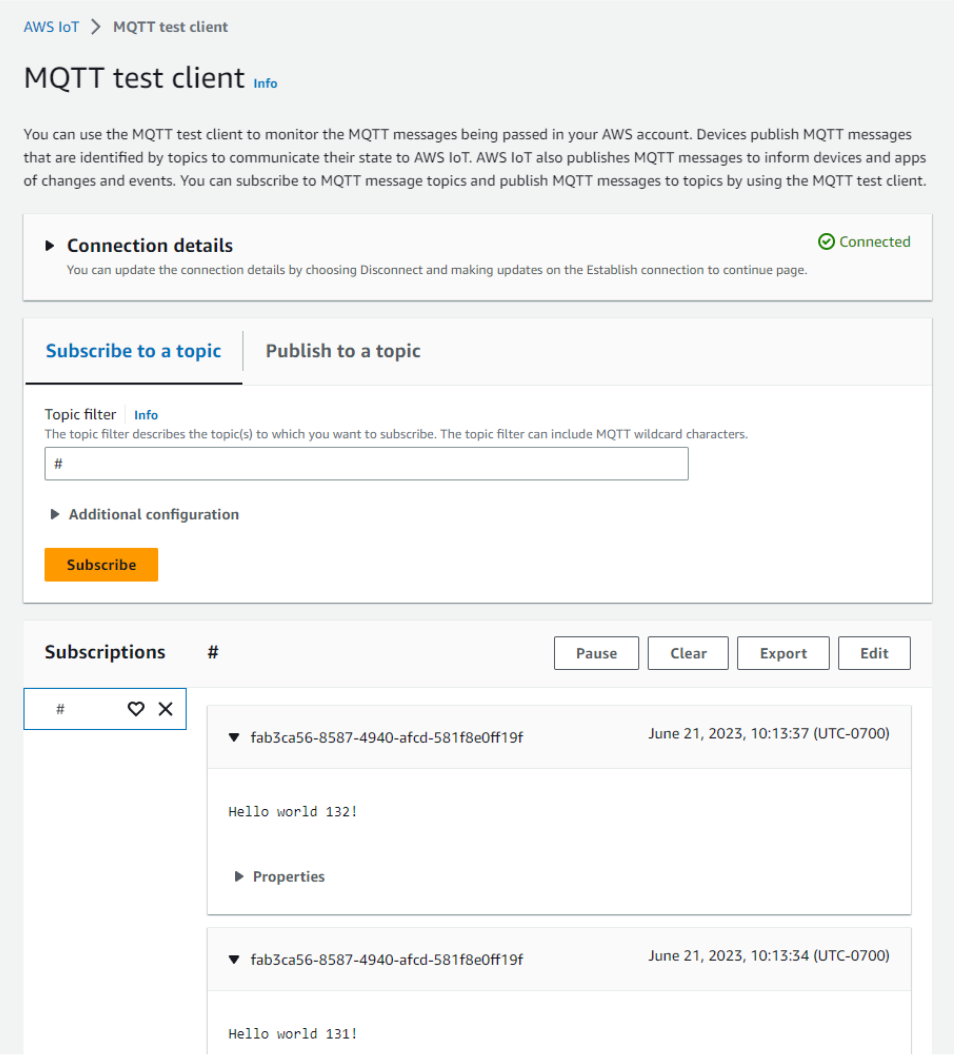Image resolution: width=957 pixels, height=1056 pixels.
Task: Switch to Publish to a topic tab
Action: pyautogui.click(x=343, y=351)
